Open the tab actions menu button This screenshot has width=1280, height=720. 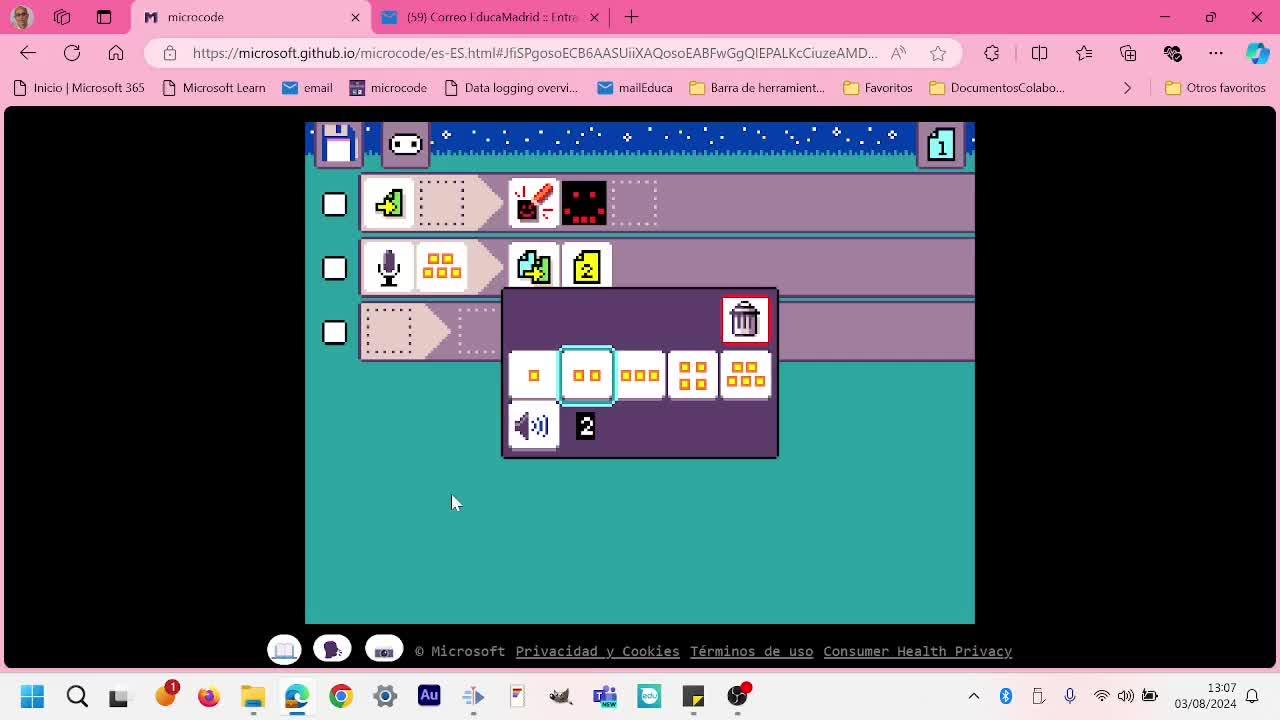pyautogui.click(x=104, y=17)
